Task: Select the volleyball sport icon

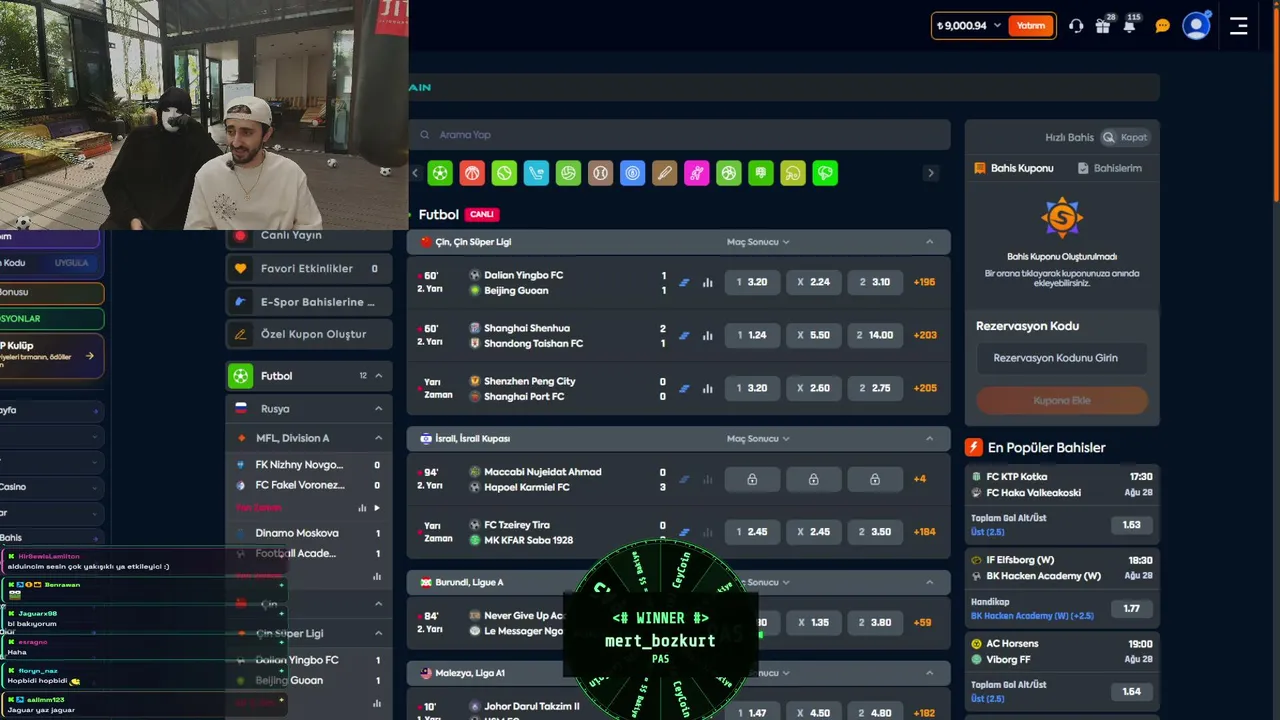Action: [x=568, y=173]
